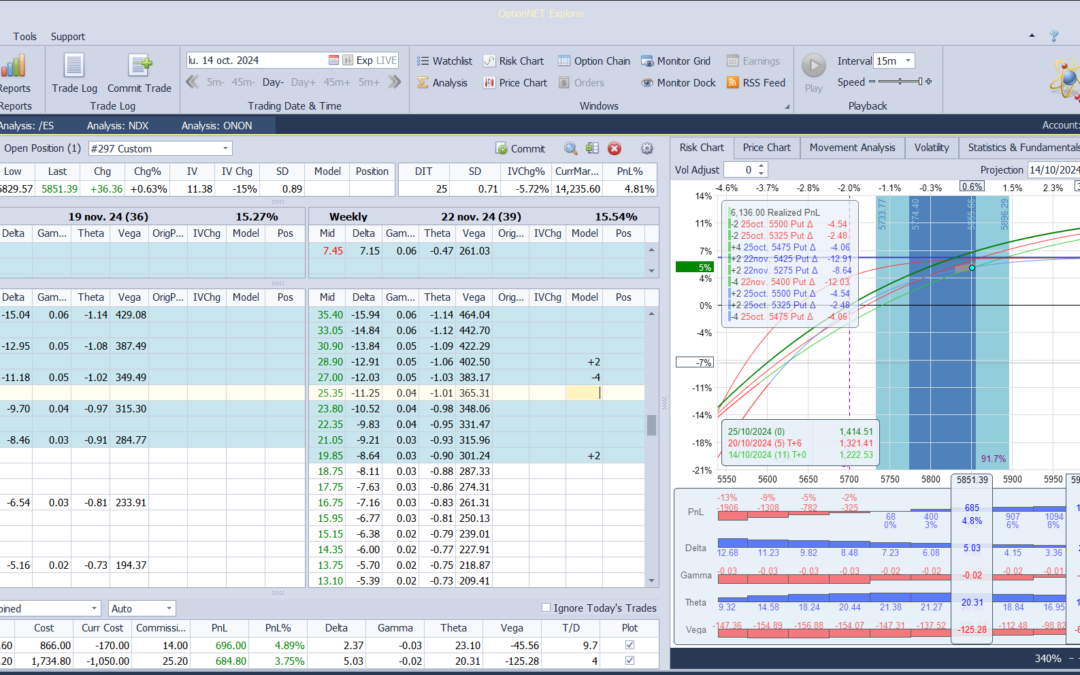Switch to the Volatility tab
Image resolution: width=1080 pixels, height=675 pixels.
click(x=931, y=147)
